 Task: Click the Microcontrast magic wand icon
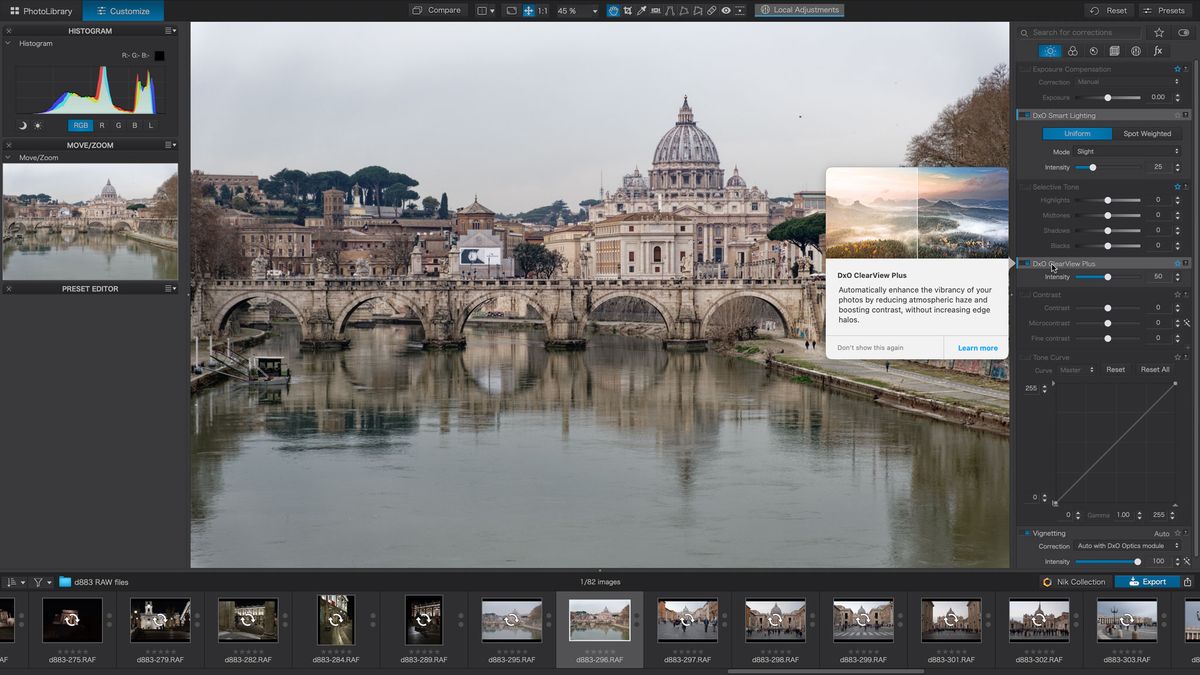click(1187, 323)
